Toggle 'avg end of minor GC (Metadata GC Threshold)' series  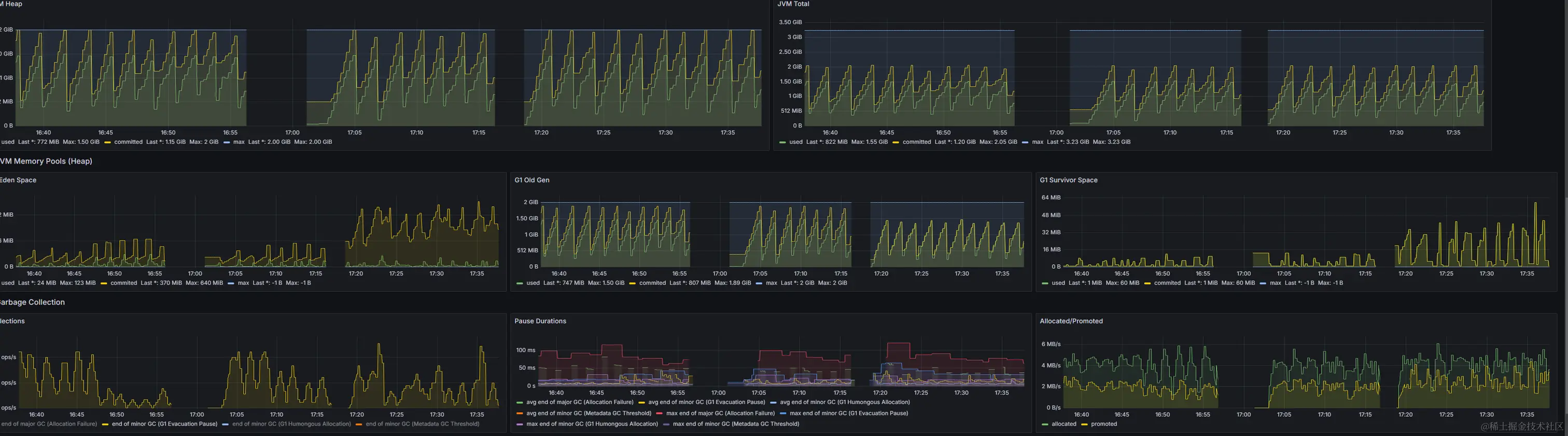click(589, 414)
